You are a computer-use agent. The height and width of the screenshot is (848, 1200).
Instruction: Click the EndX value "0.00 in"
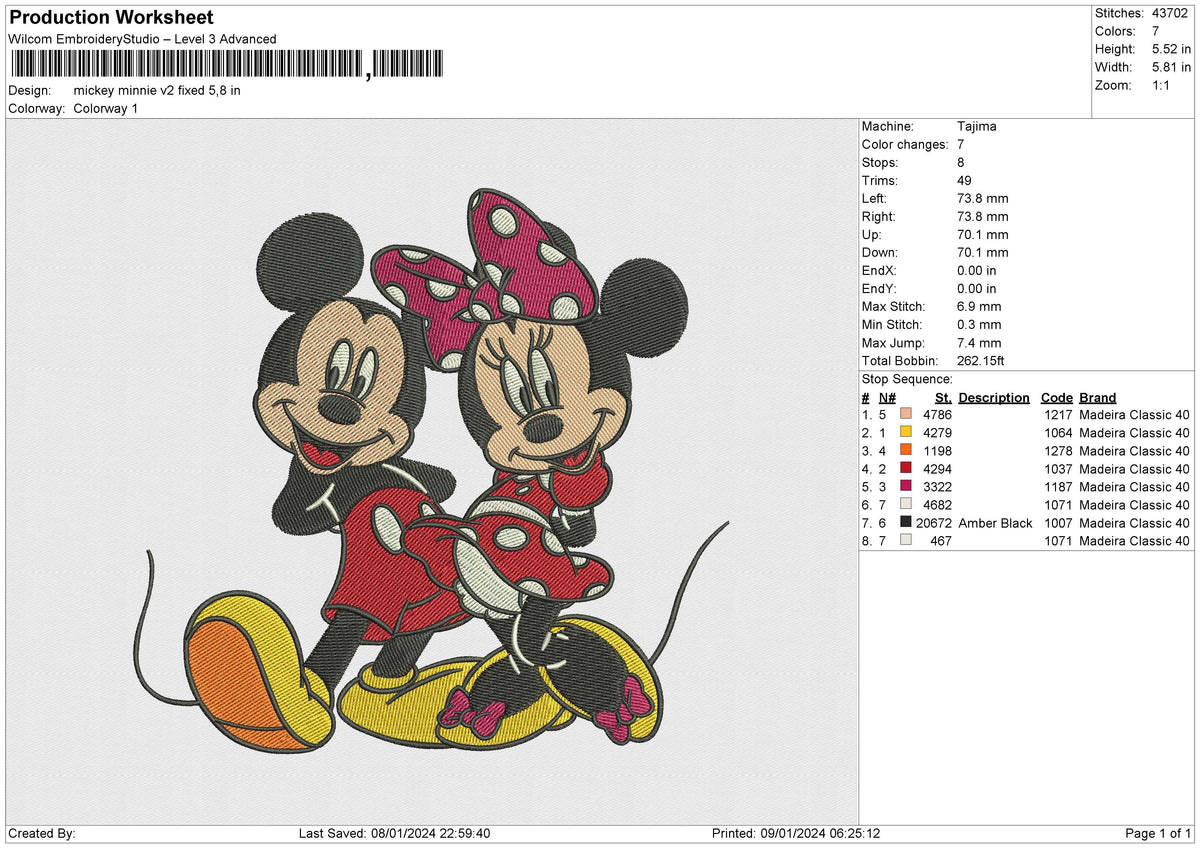pyautogui.click(x=977, y=270)
